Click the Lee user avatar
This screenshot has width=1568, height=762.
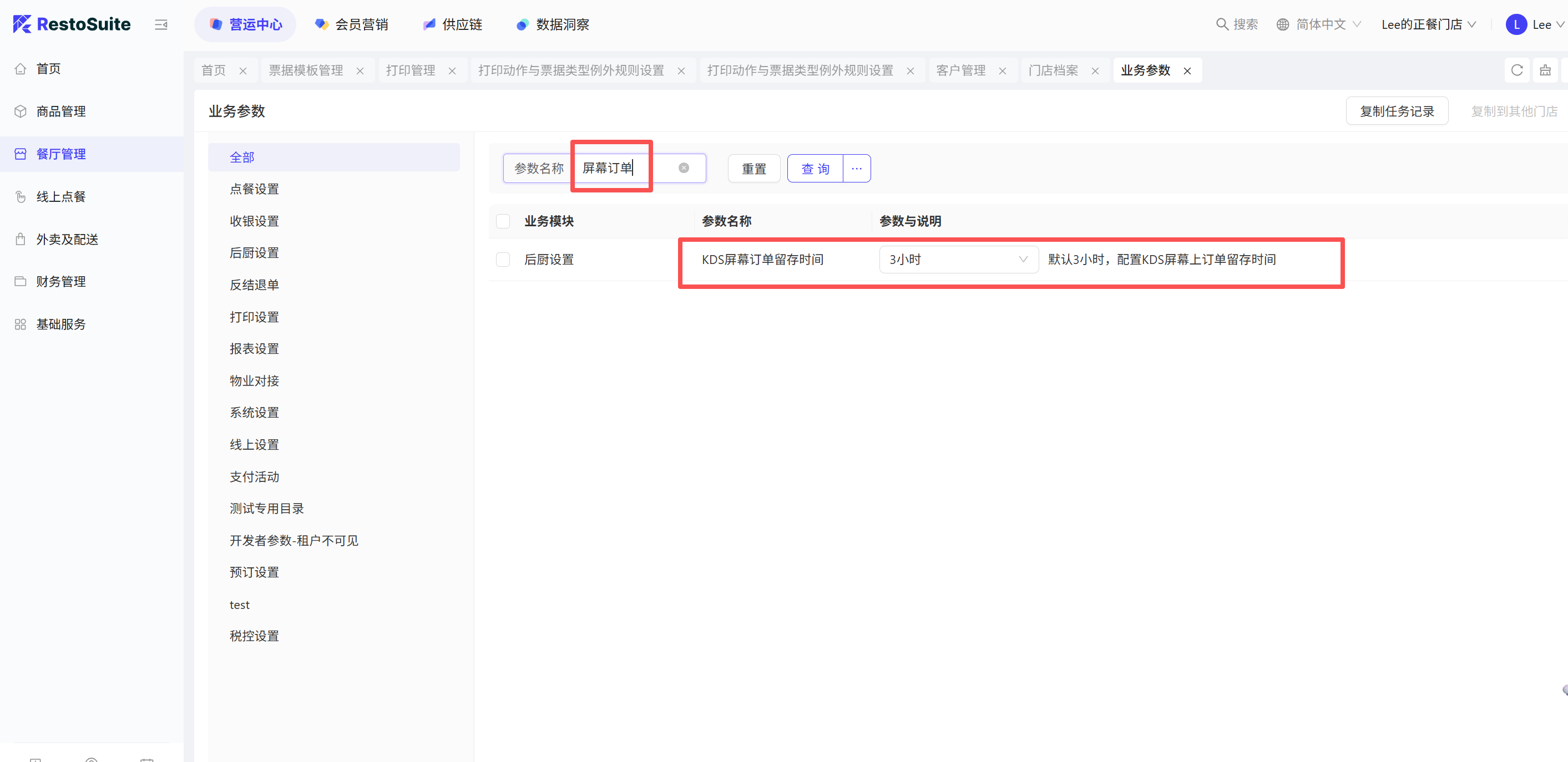point(1515,24)
